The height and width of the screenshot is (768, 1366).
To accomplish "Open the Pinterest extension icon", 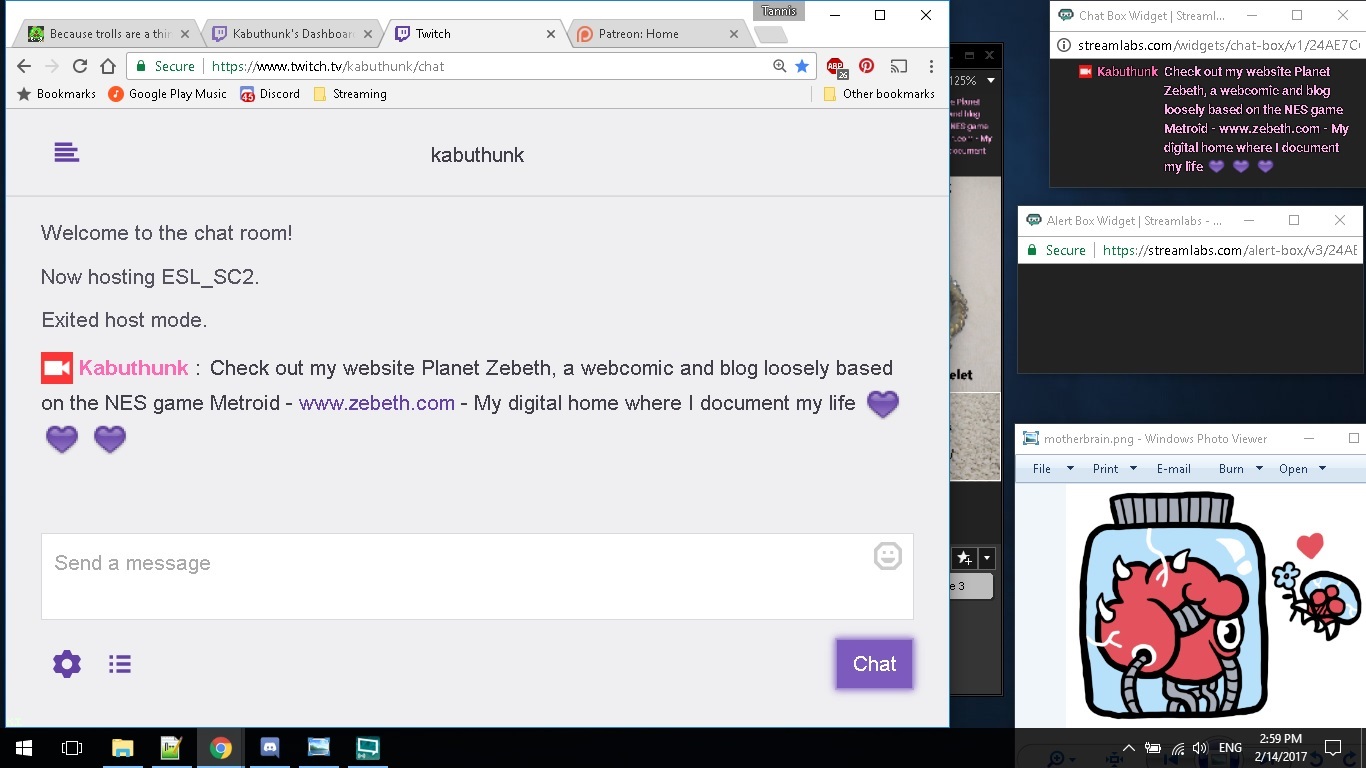I will click(867, 66).
